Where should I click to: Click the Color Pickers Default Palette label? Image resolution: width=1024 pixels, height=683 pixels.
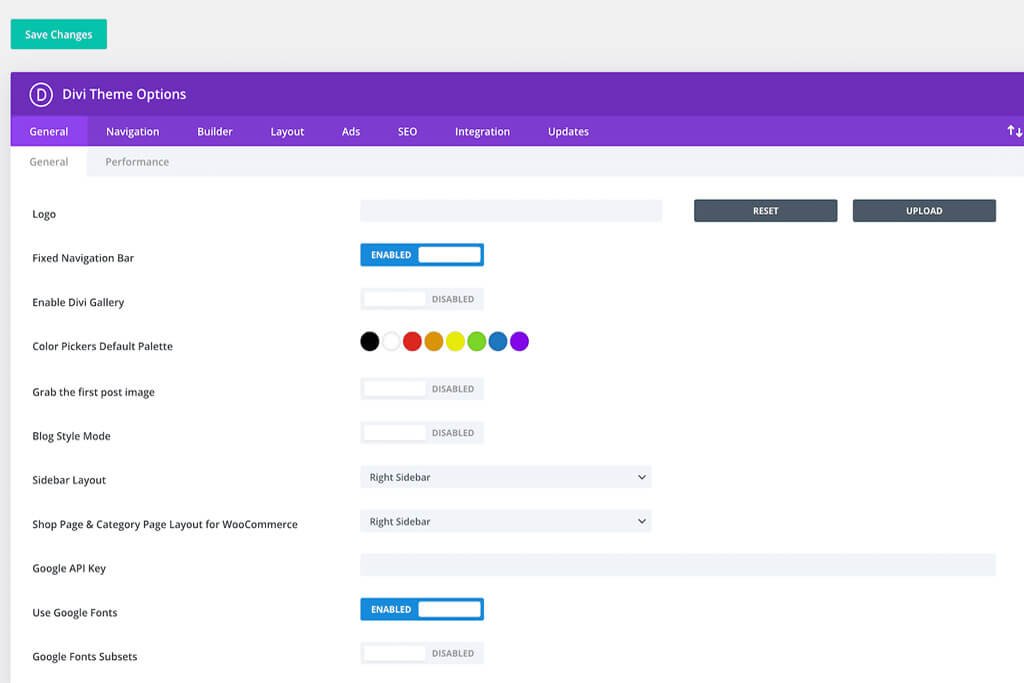pyautogui.click(x=103, y=346)
